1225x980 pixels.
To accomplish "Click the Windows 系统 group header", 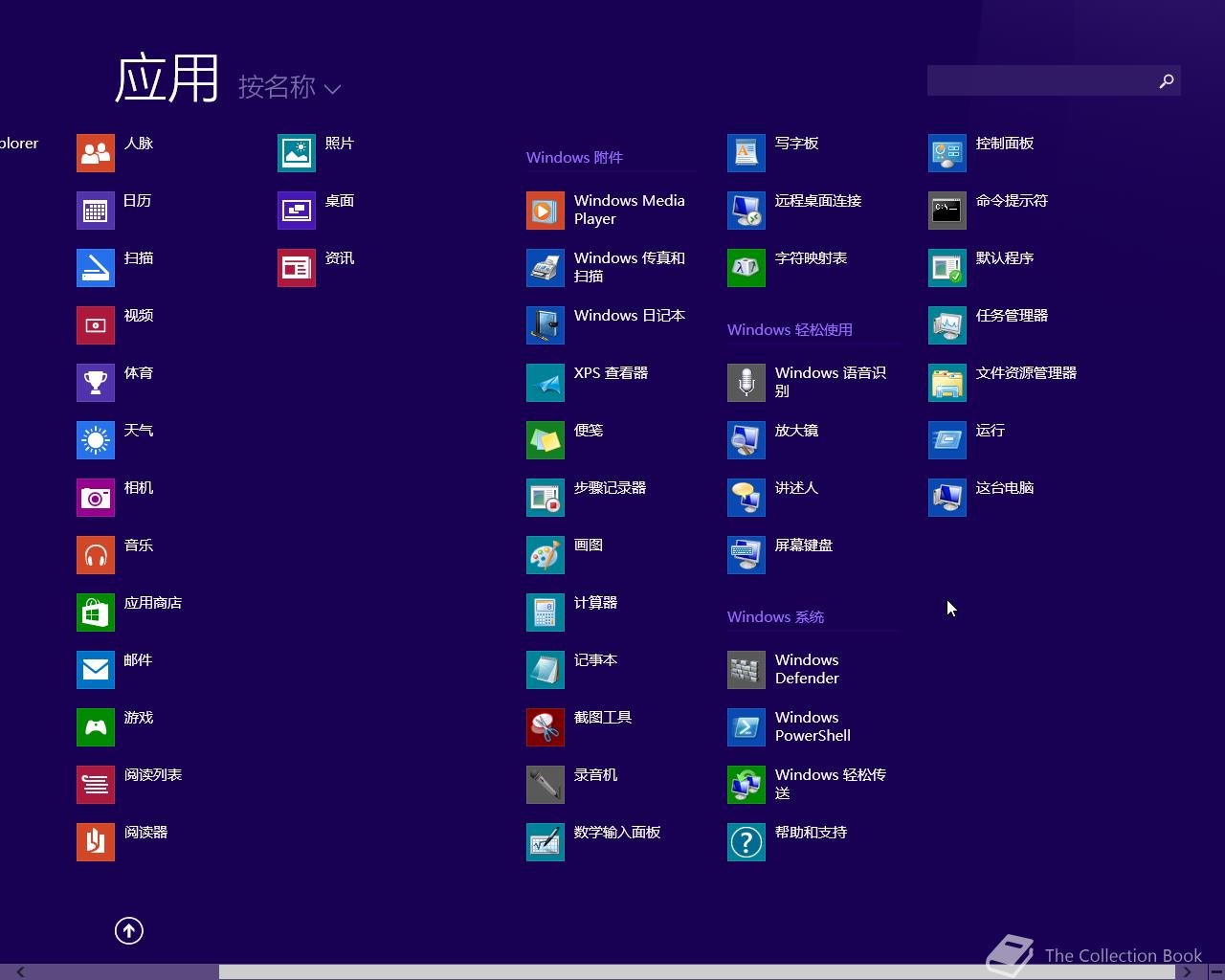I will (775, 616).
